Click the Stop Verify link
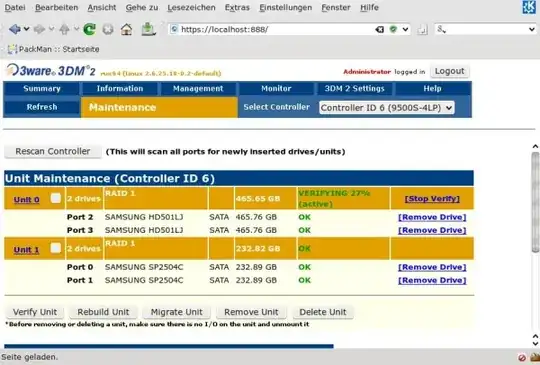 432,199
